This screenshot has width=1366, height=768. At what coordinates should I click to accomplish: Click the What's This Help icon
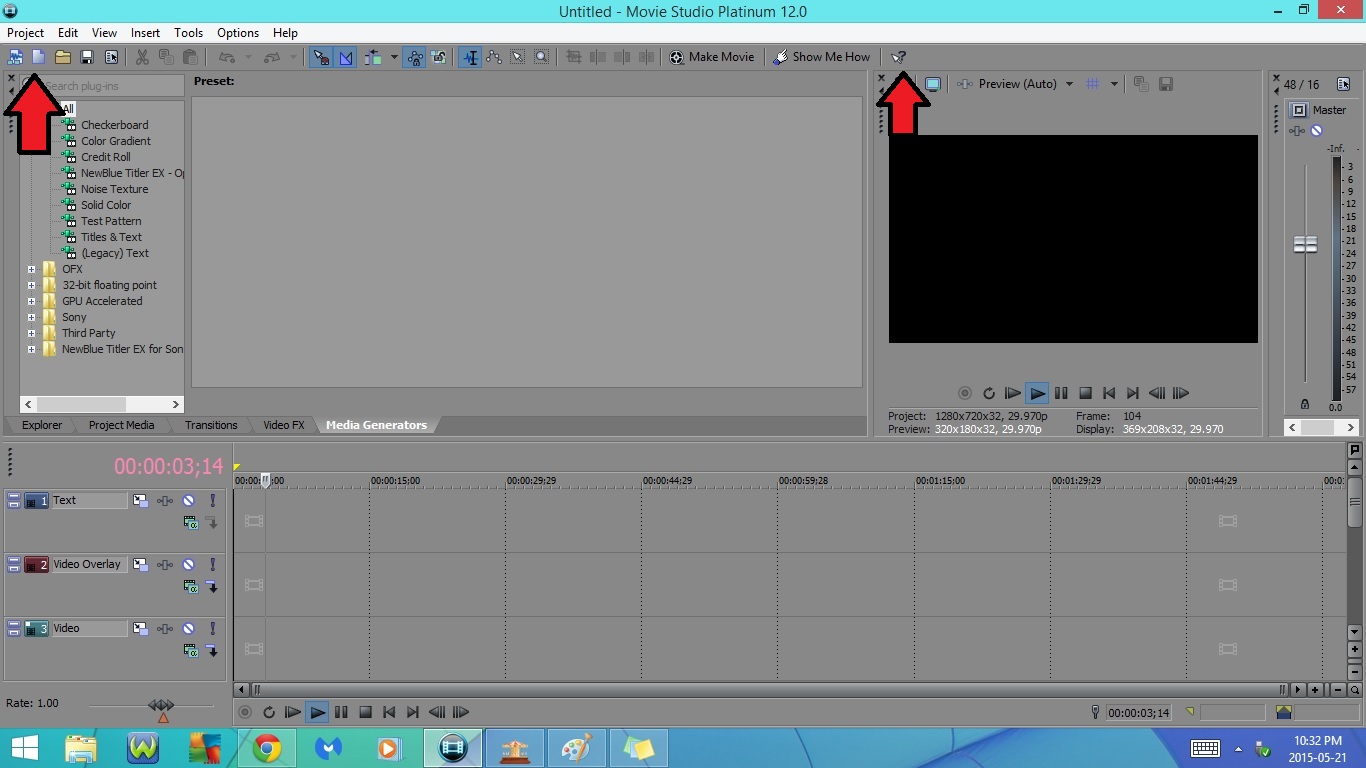pyautogui.click(x=899, y=57)
